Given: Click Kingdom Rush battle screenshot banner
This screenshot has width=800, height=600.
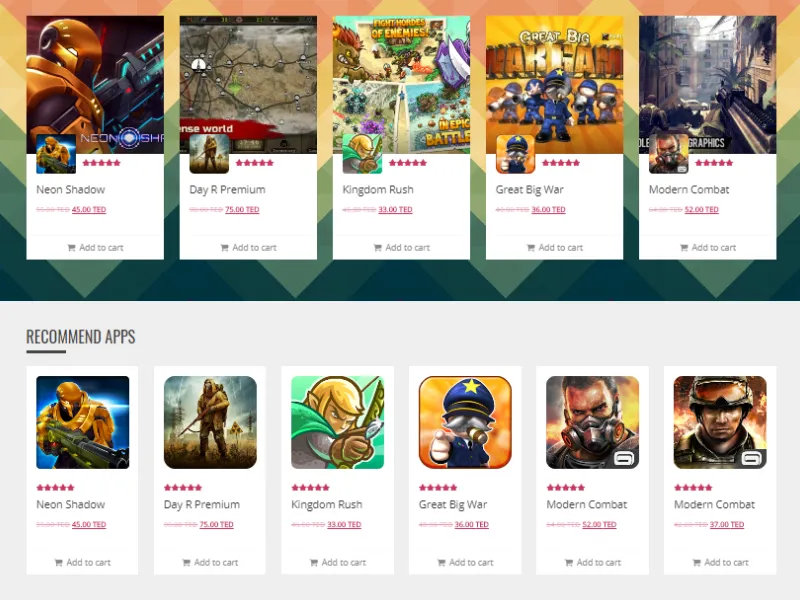Looking at the screenshot, I should [x=402, y=85].
